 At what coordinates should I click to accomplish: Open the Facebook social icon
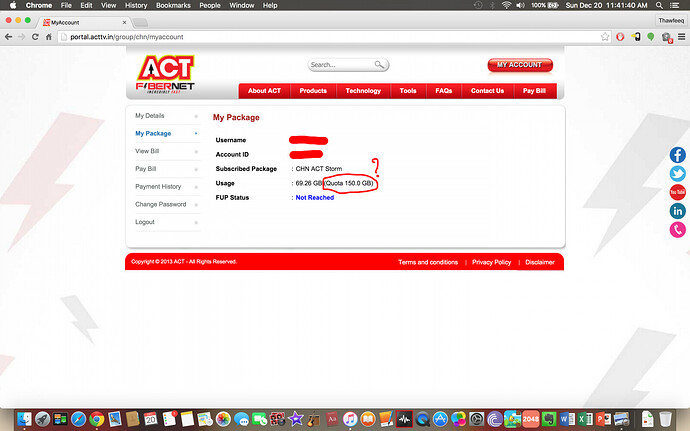coord(678,155)
